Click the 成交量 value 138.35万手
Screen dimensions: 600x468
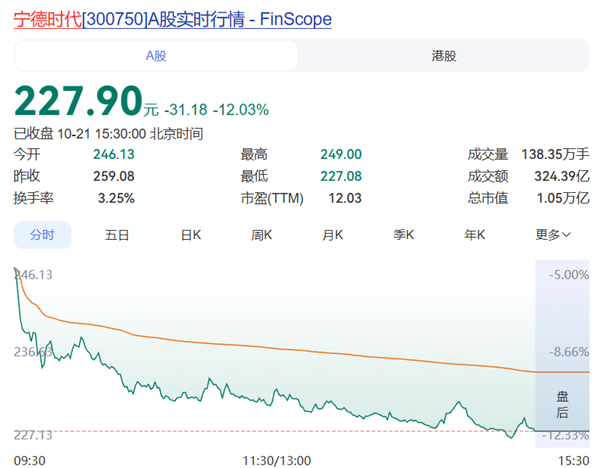(555, 154)
